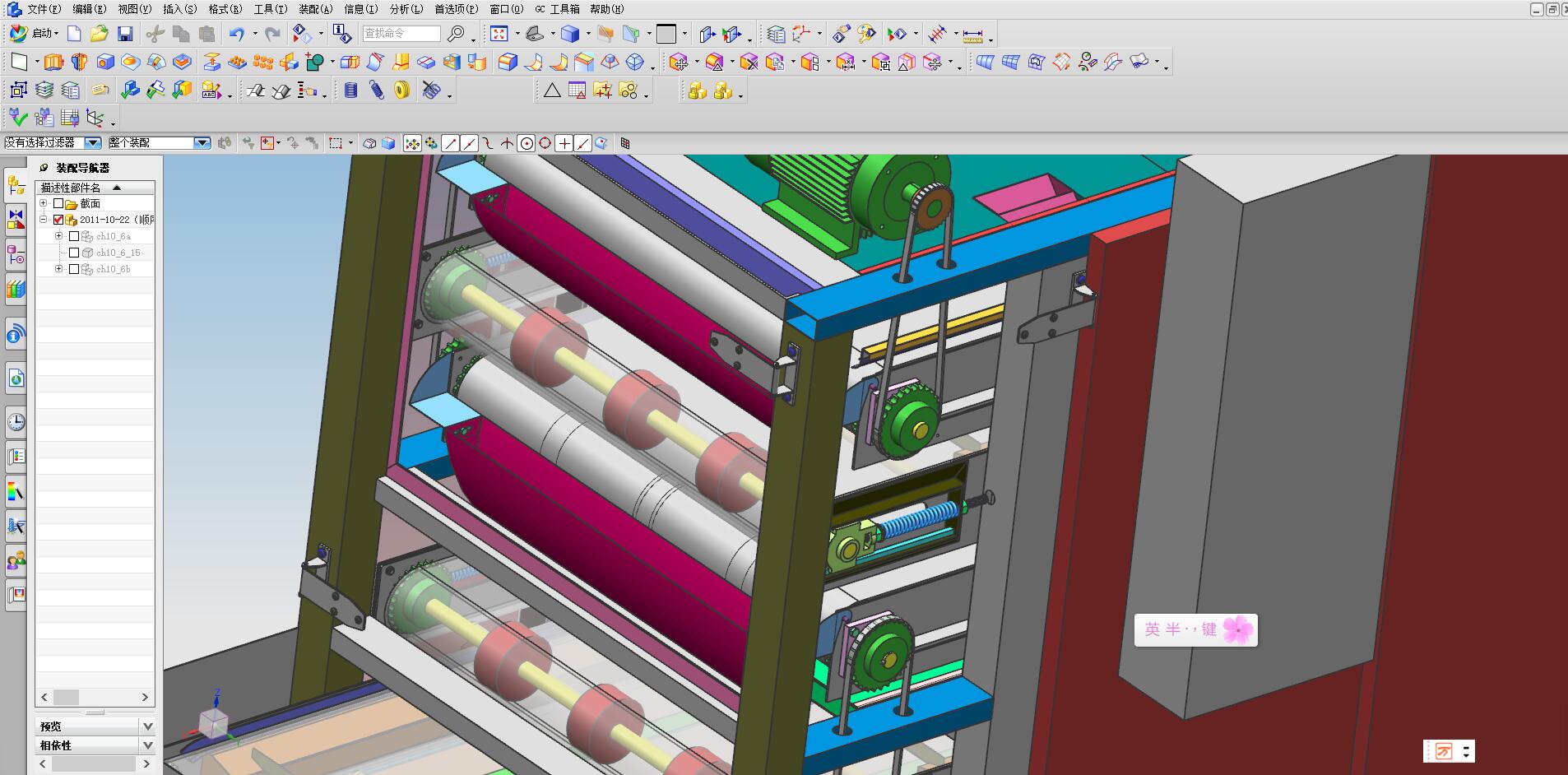Open the 分析(L) menu
This screenshot has height=775, width=1568.
tap(406, 9)
